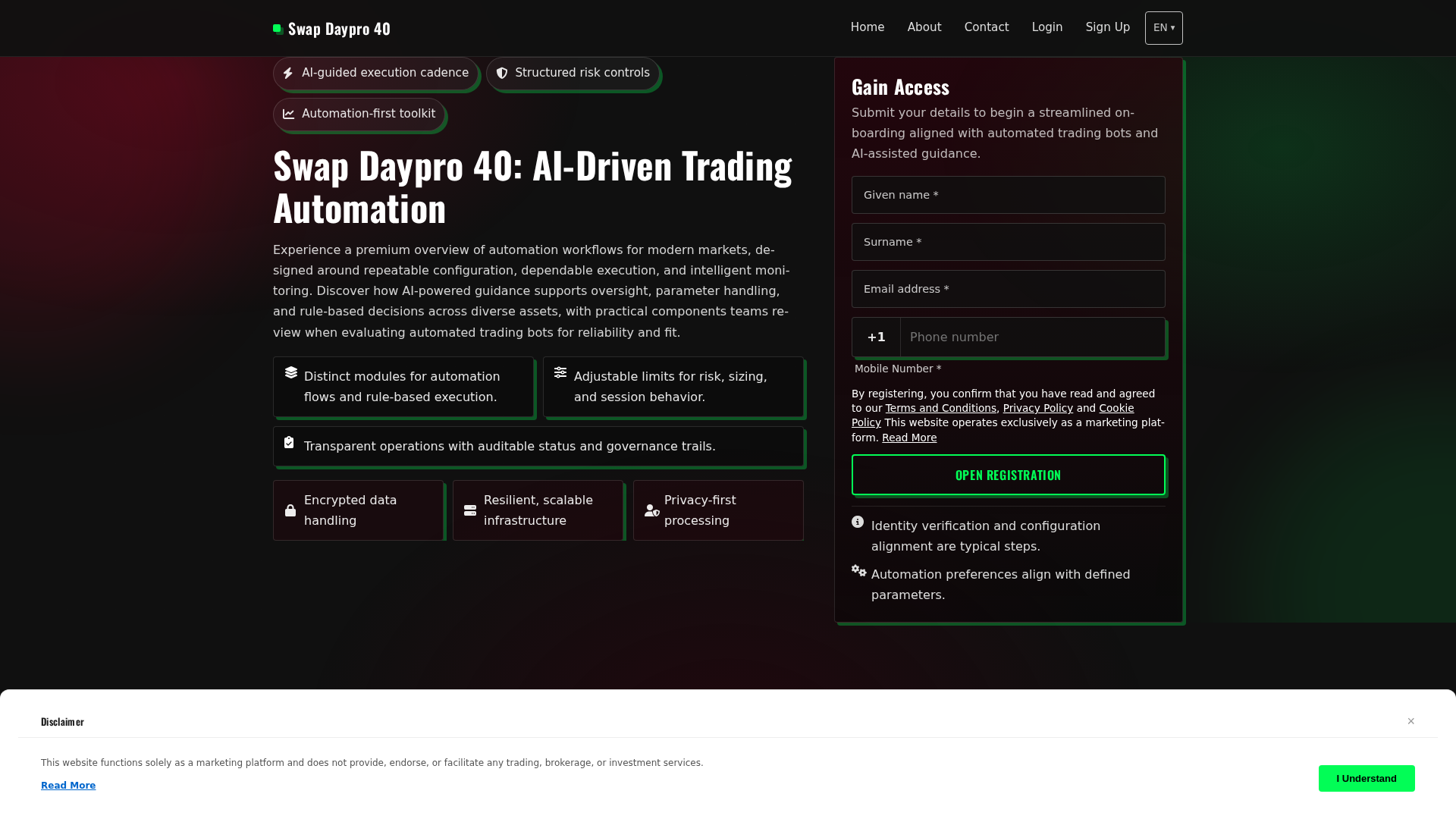Image resolution: width=1456 pixels, height=819 pixels.
Task: Click the 'Automation preferences align with defined parameters' text
Action: tap(1001, 585)
